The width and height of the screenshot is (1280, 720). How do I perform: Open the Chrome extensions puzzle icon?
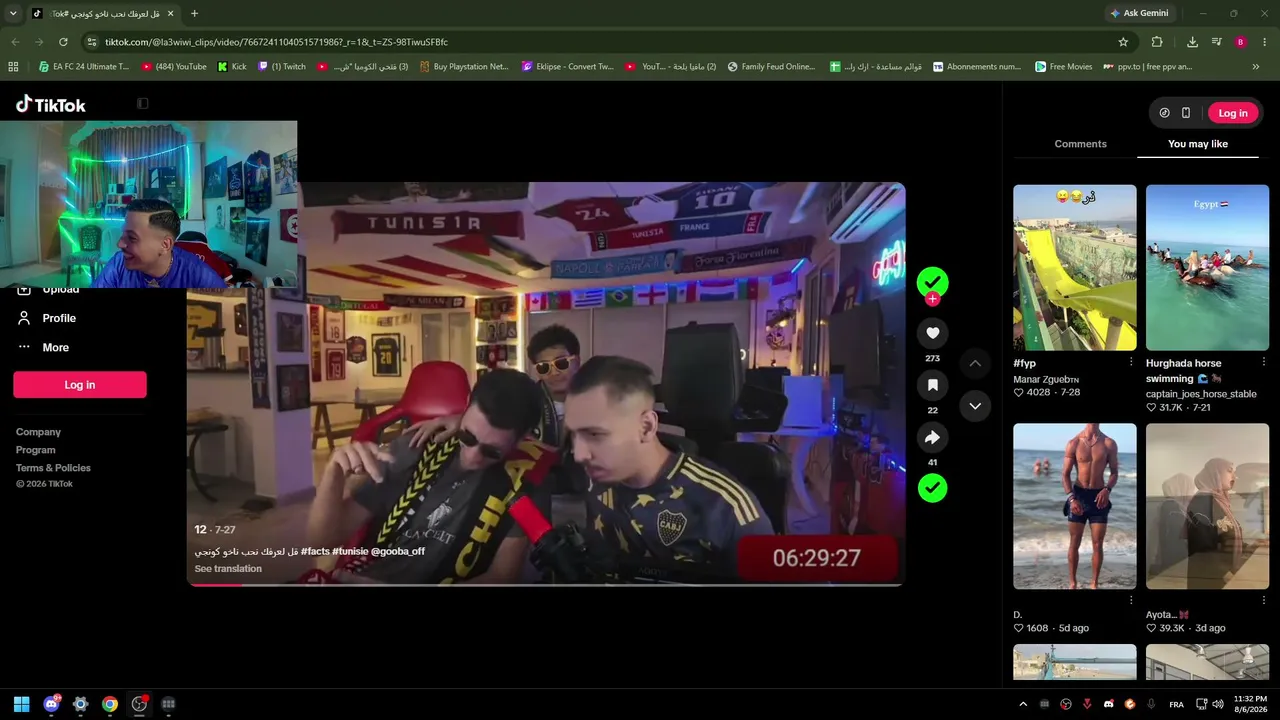(x=1157, y=42)
